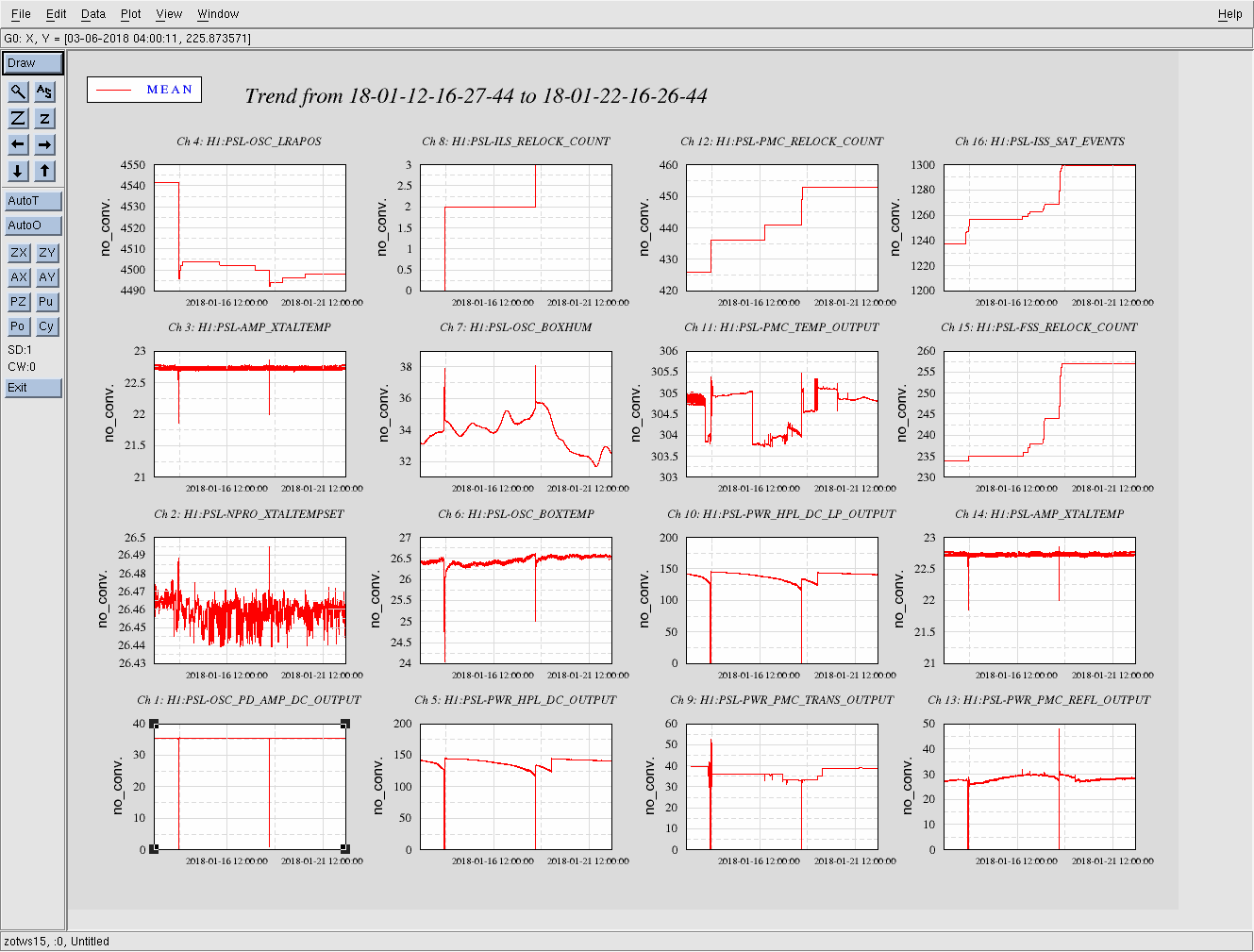Click the Exit button
The width and height of the screenshot is (1254, 952).
pyautogui.click(x=33, y=388)
